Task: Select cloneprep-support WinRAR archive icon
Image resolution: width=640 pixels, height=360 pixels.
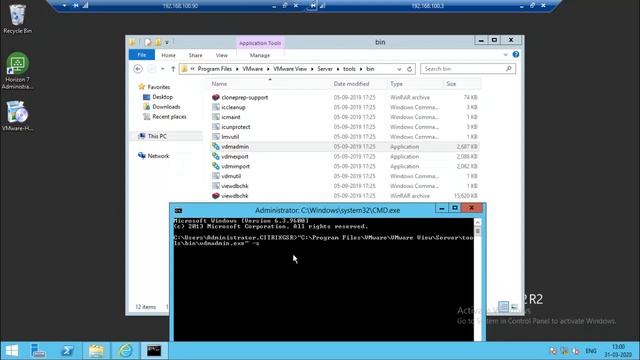Action: click(x=216, y=97)
